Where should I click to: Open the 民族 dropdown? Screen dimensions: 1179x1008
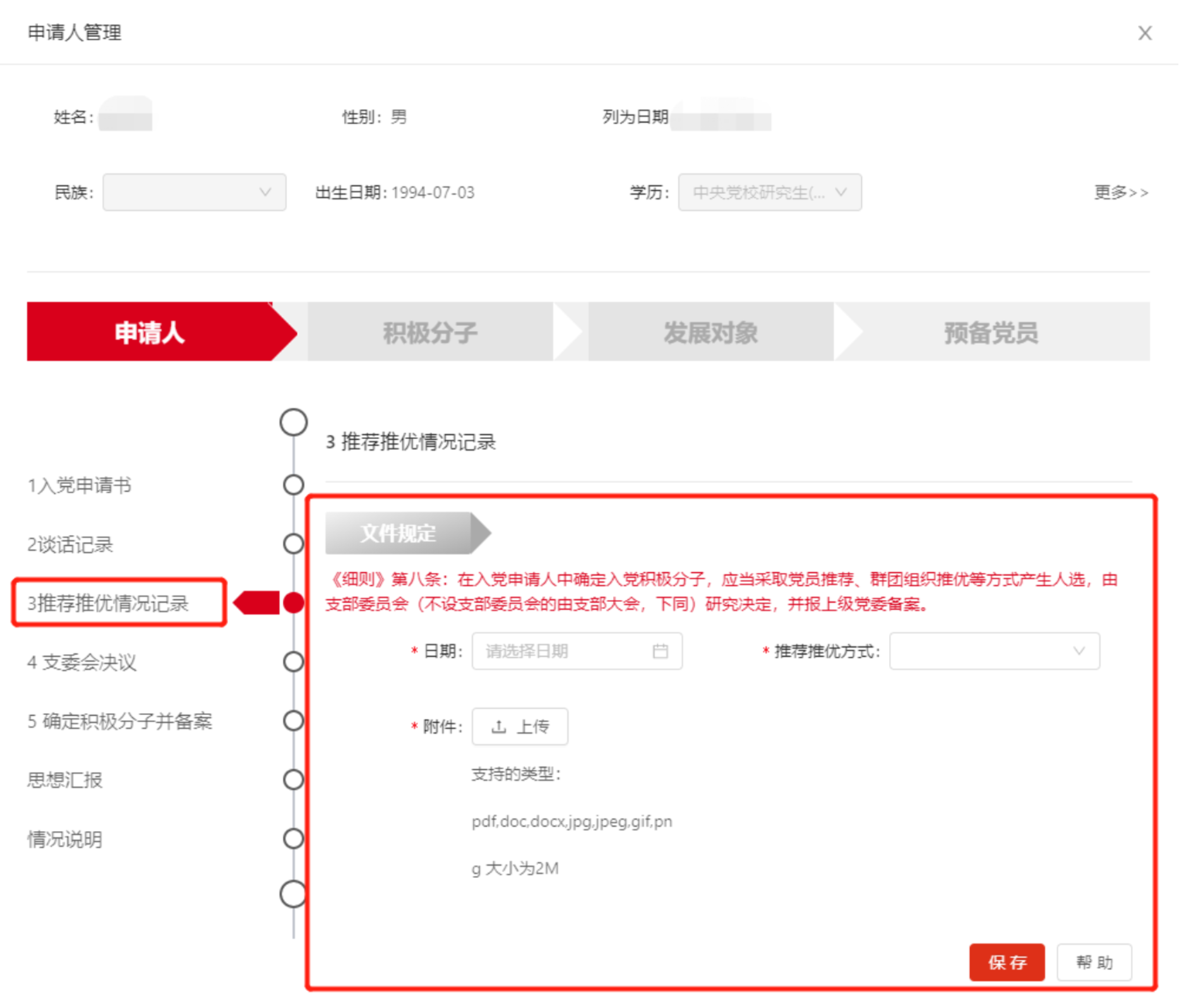click(195, 192)
